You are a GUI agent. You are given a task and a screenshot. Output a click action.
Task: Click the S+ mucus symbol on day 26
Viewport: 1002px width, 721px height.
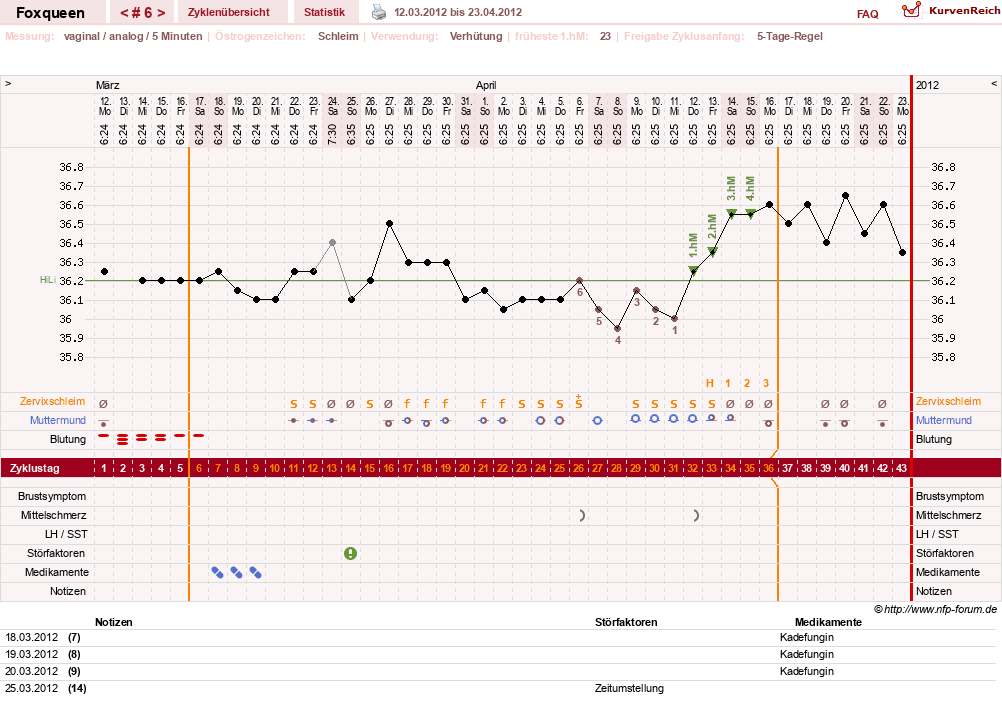(x=578, y=402)
